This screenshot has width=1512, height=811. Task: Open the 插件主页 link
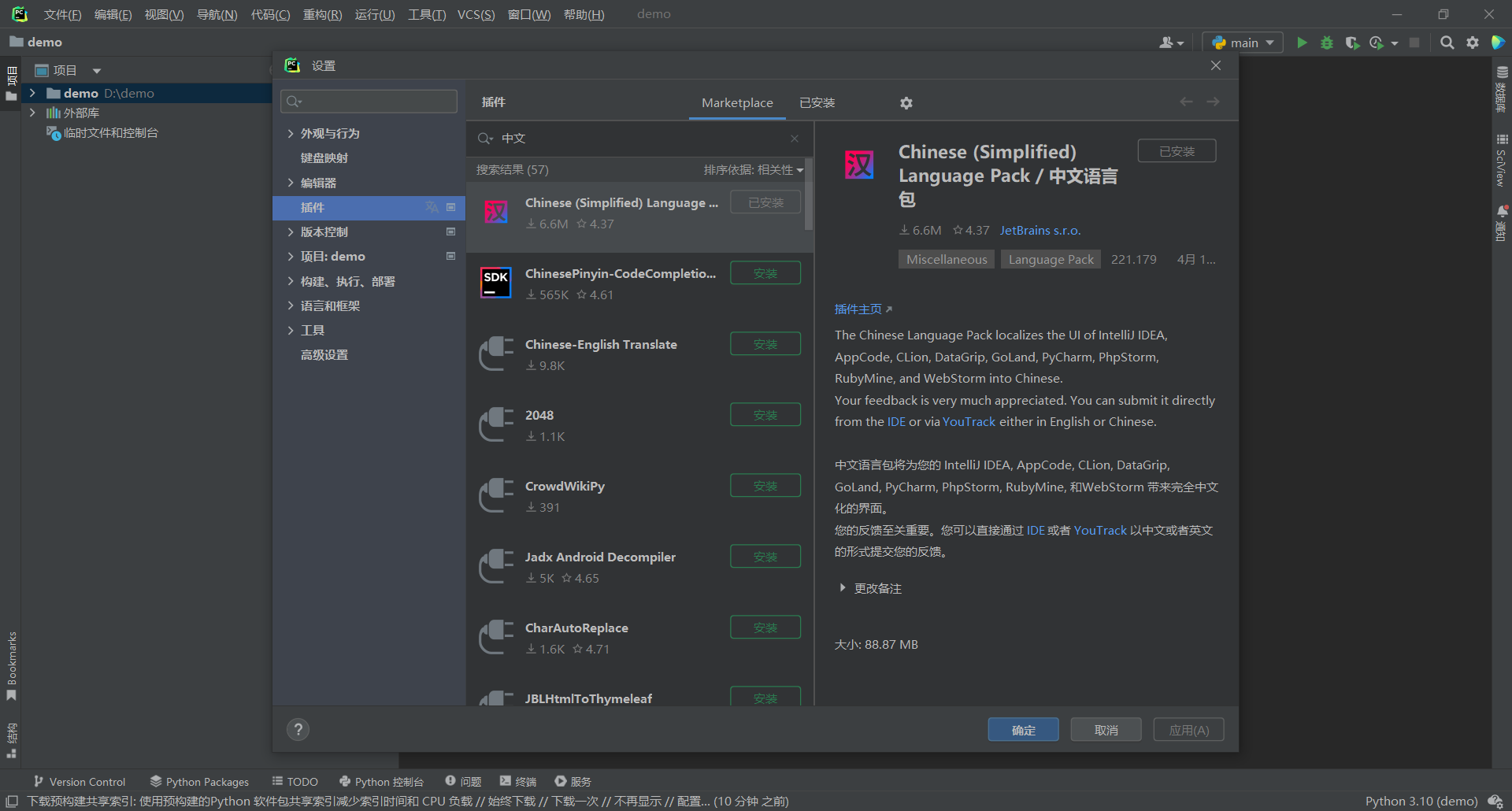click(x=863, y=309)
